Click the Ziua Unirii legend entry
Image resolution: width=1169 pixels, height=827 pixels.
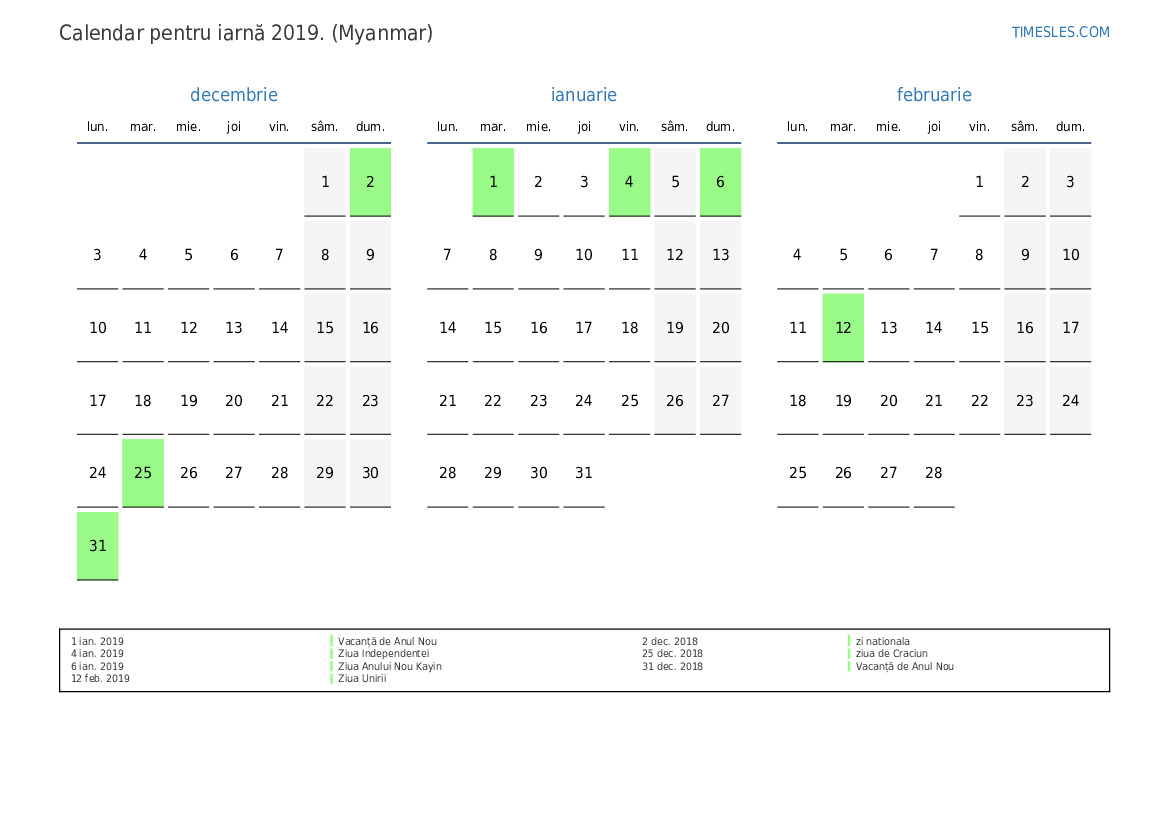(x=362, y=679)
